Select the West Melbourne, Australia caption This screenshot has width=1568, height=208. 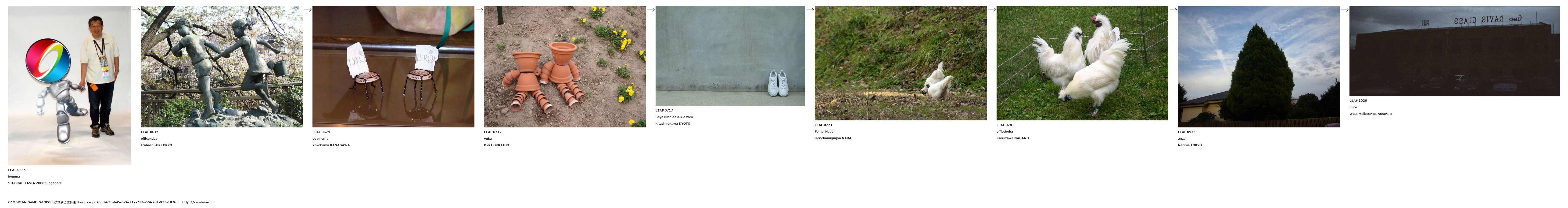pos(1371,113)
